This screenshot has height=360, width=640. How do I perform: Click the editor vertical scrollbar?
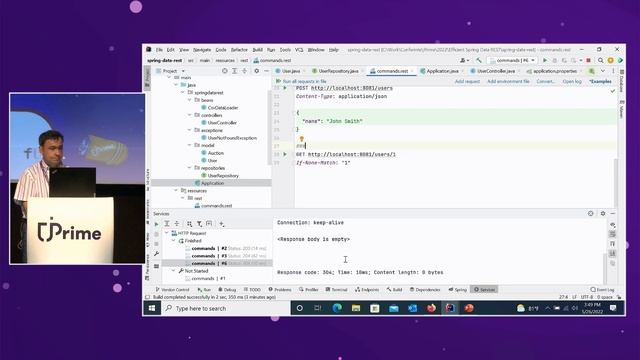pyautogui.click(x=616, y=182)
